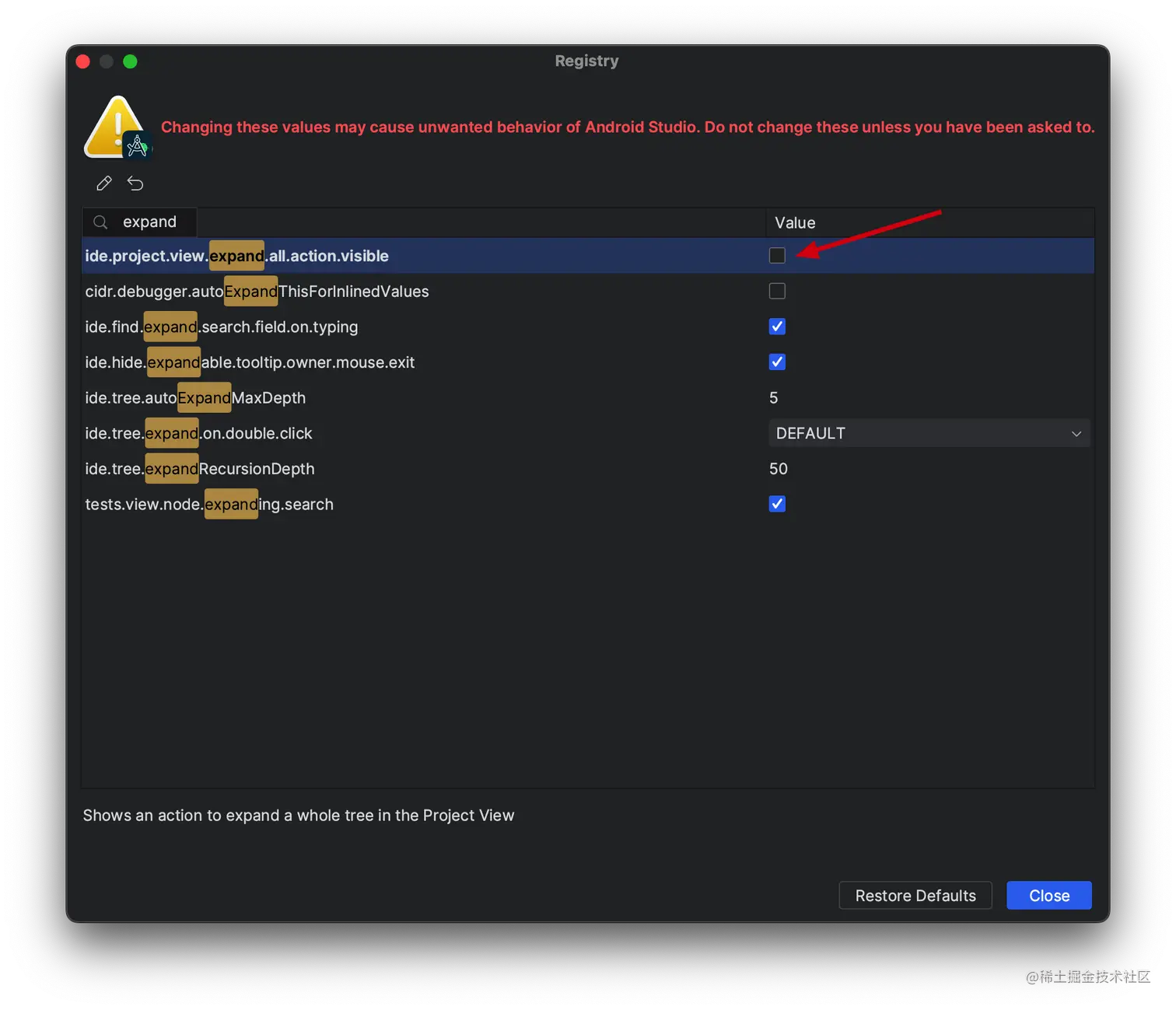1176x1010 pixels.
Task: Click the Android Studio badge icon
Action: (138, 145)
